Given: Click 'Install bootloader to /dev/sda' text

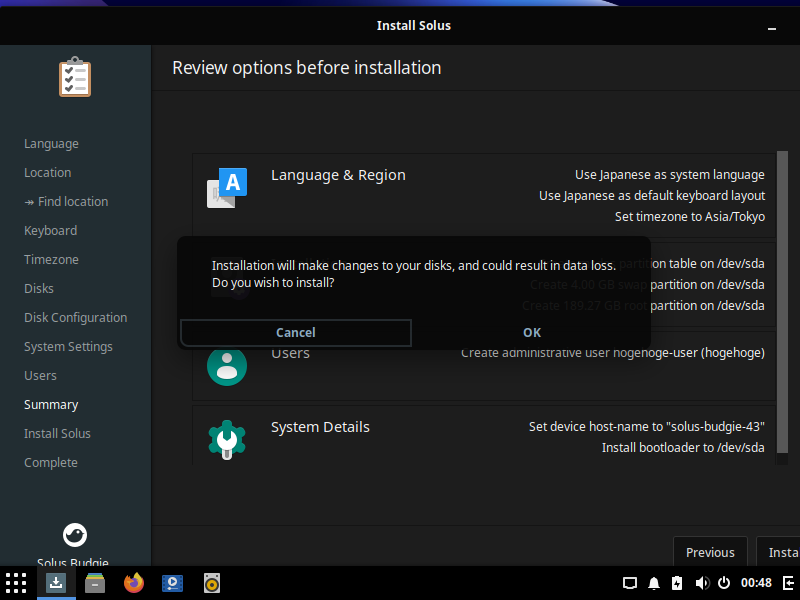Looking at the screenshot, I should pos(683,447).
